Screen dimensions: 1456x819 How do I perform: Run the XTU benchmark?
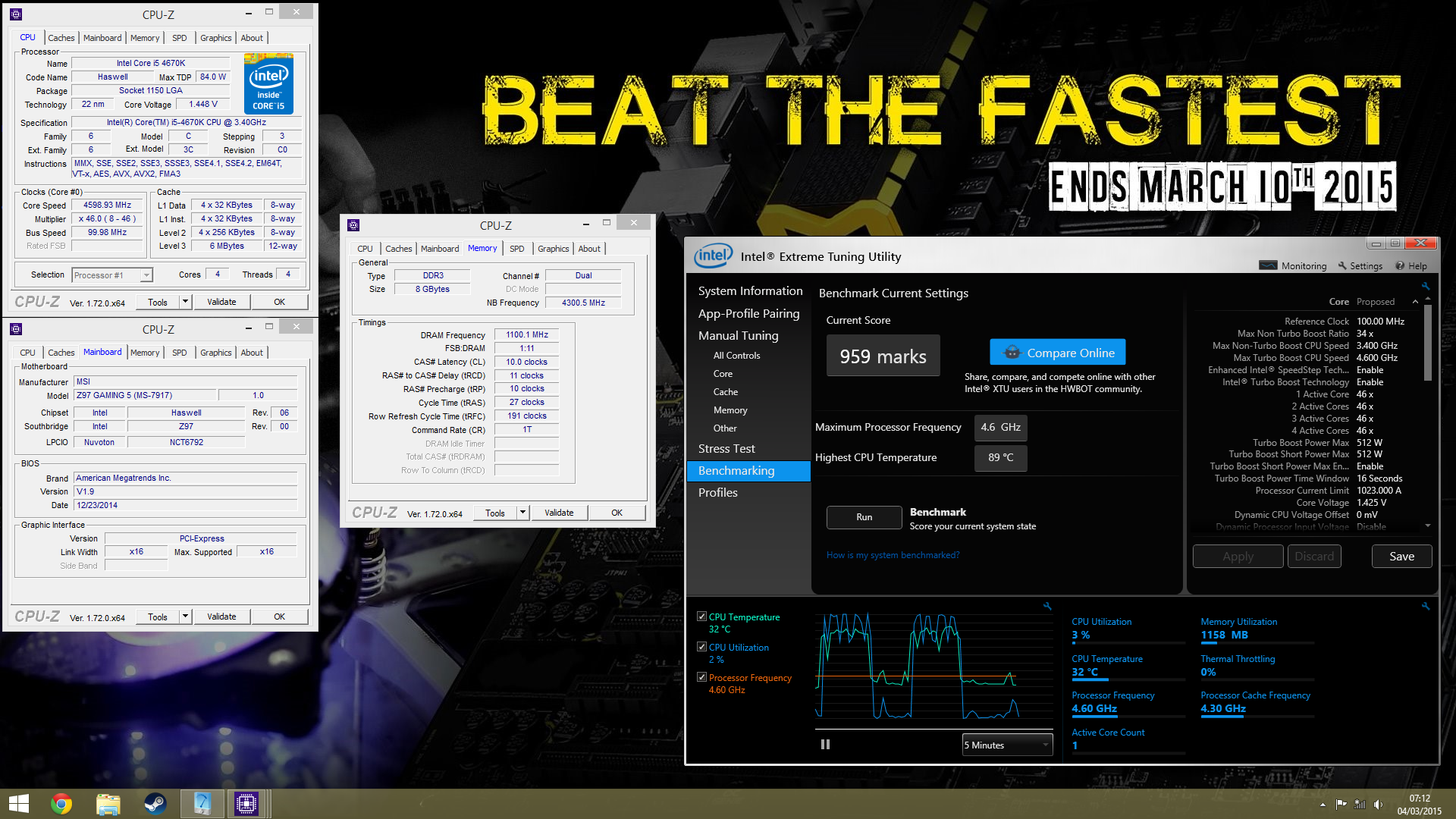tap(864, 517)
